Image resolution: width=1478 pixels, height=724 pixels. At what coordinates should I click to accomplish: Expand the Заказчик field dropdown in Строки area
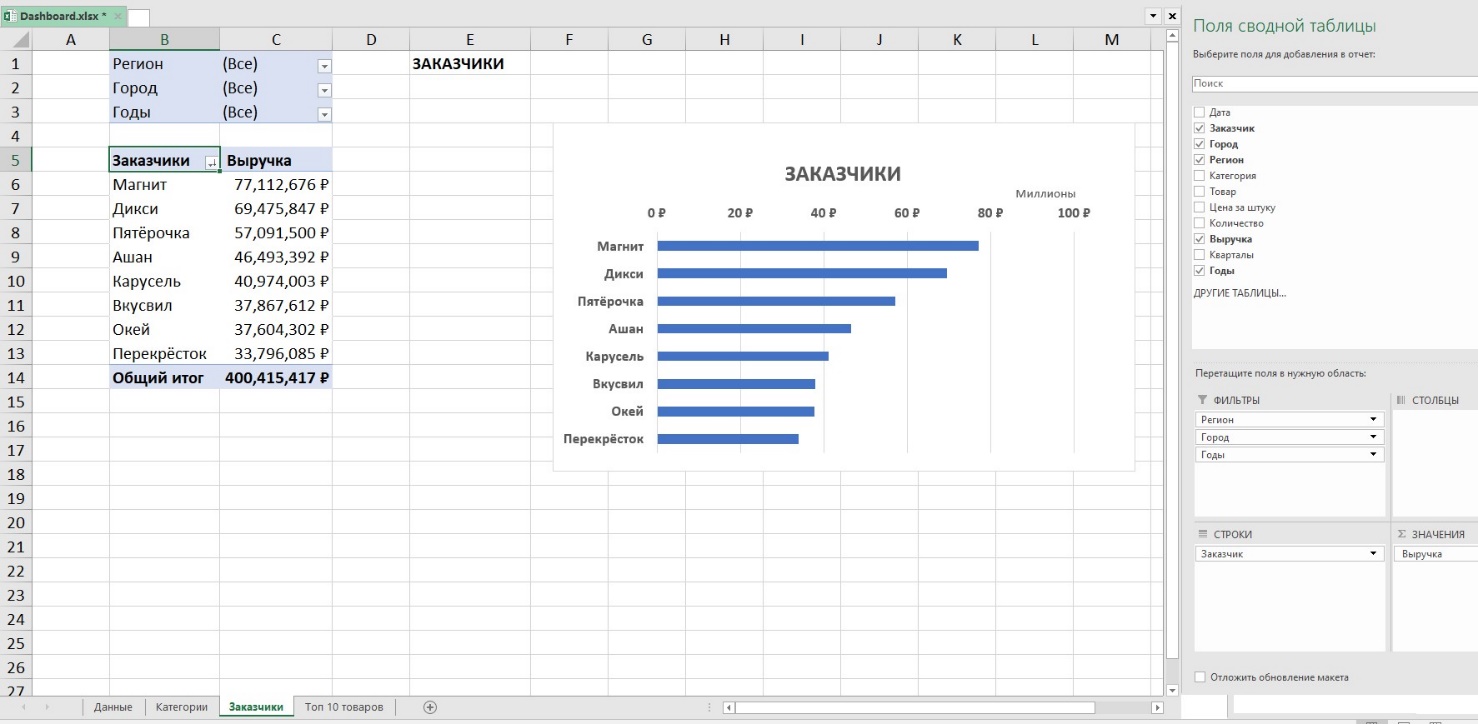1374,554
